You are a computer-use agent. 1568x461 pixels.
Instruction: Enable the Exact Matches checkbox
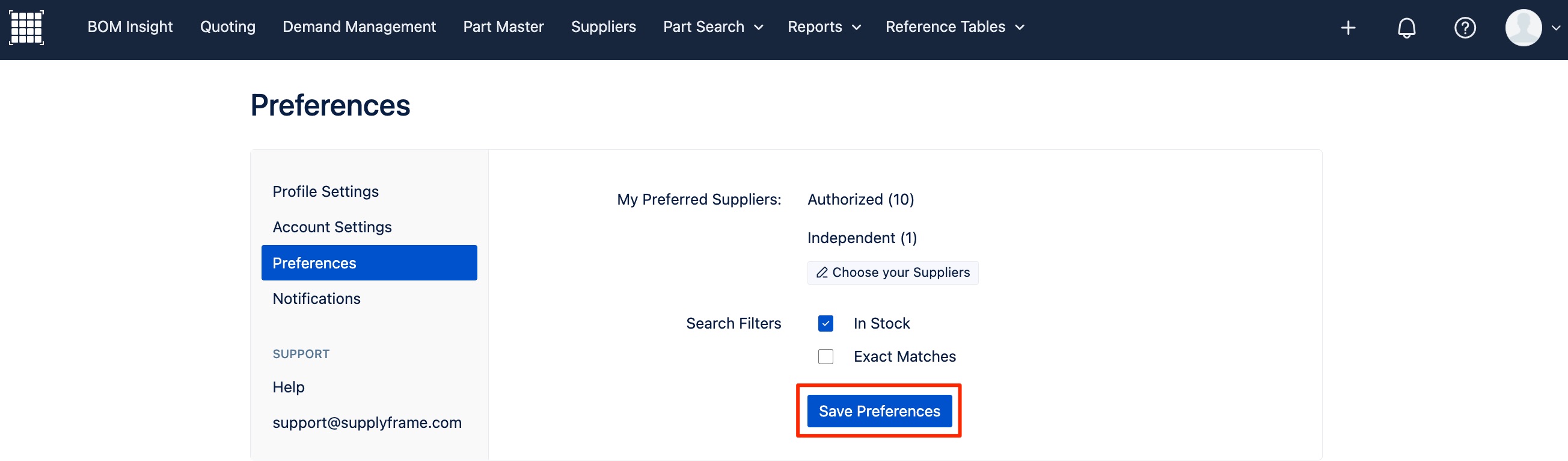click(825, 356)
